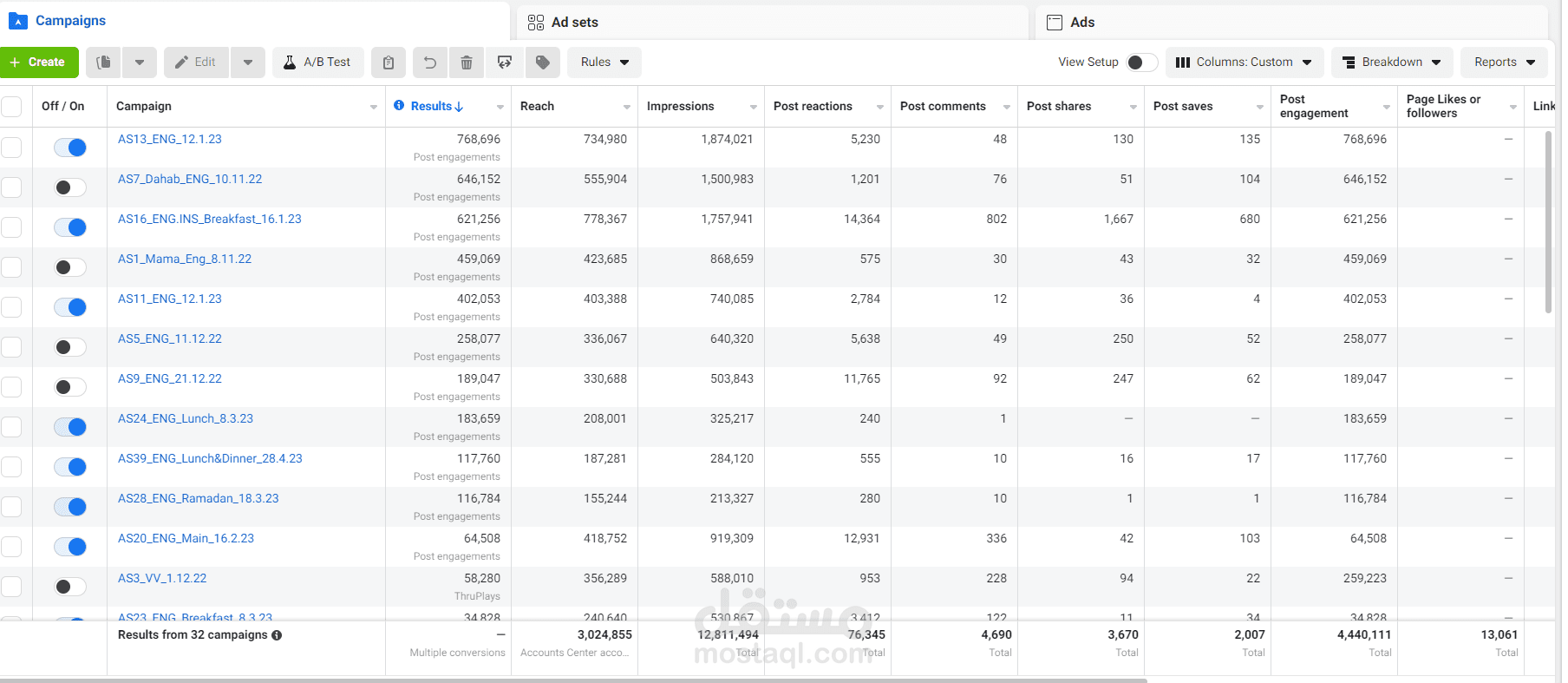Turn off the AS13_ENG_12.1.23 campaign toggle
This screenshot has width=1568, height=683.
tap(70, 148)
